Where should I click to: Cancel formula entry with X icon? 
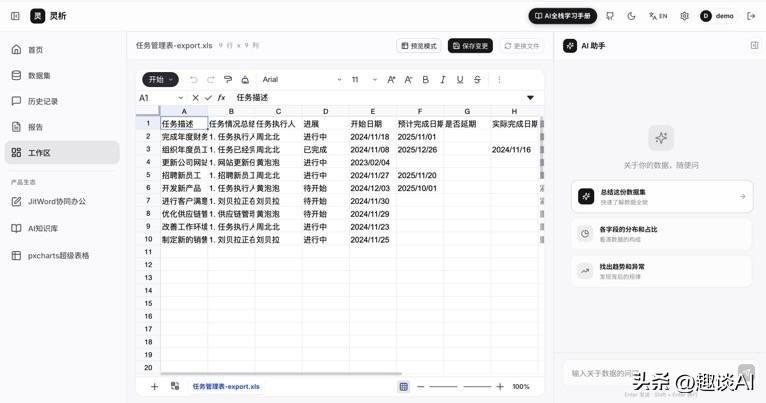click(195, 98)
